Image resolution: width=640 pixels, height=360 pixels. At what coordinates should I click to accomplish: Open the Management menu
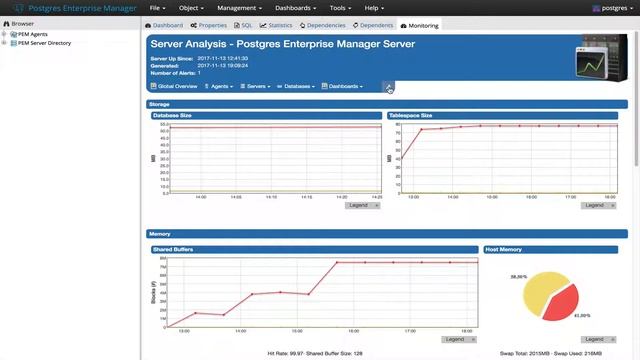pyautogui.click(x=239, y=8)
